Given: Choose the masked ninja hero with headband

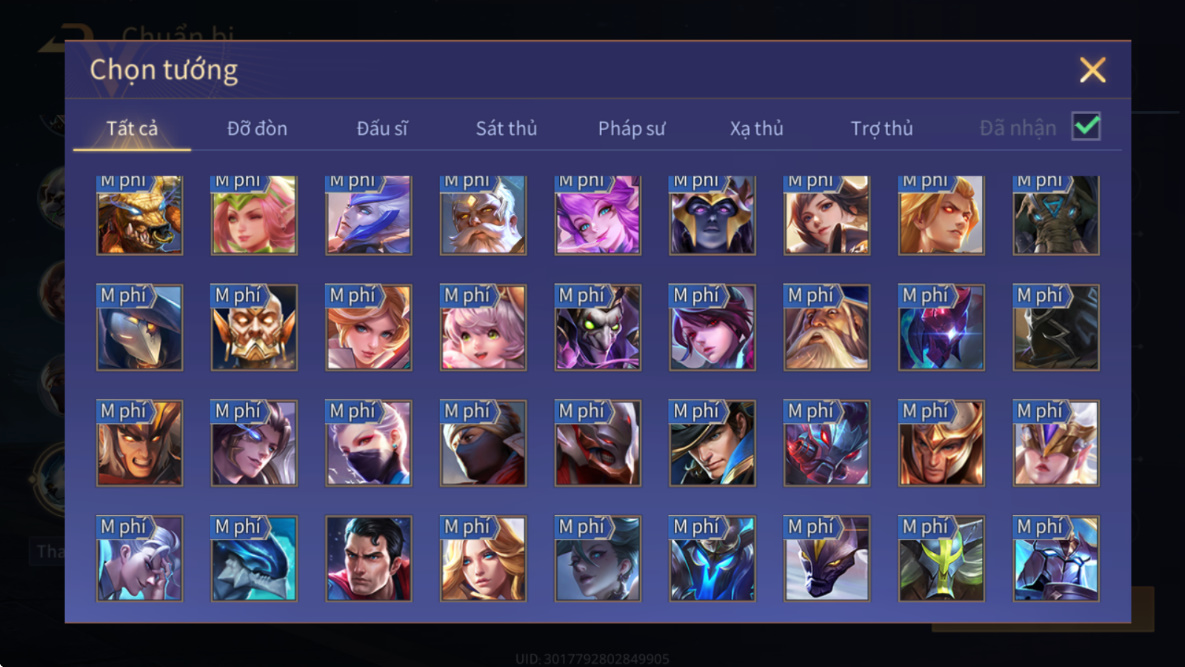Looking at the screenshot, I should click(483, 443).
